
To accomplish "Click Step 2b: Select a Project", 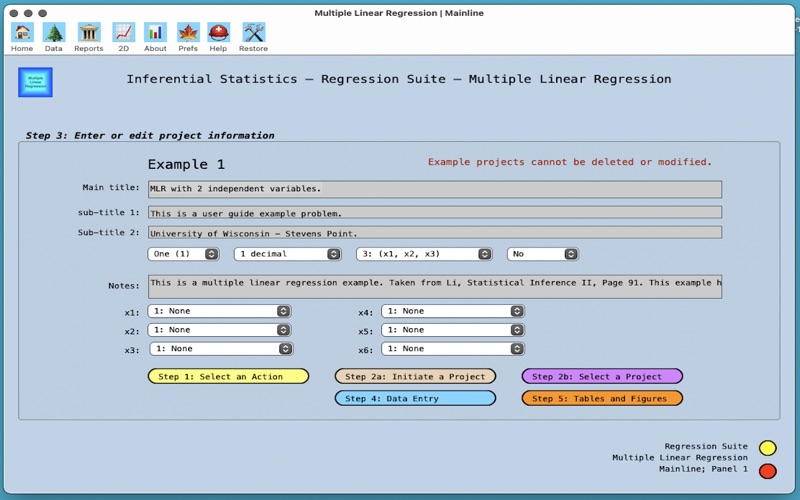I will coord(602,377).
